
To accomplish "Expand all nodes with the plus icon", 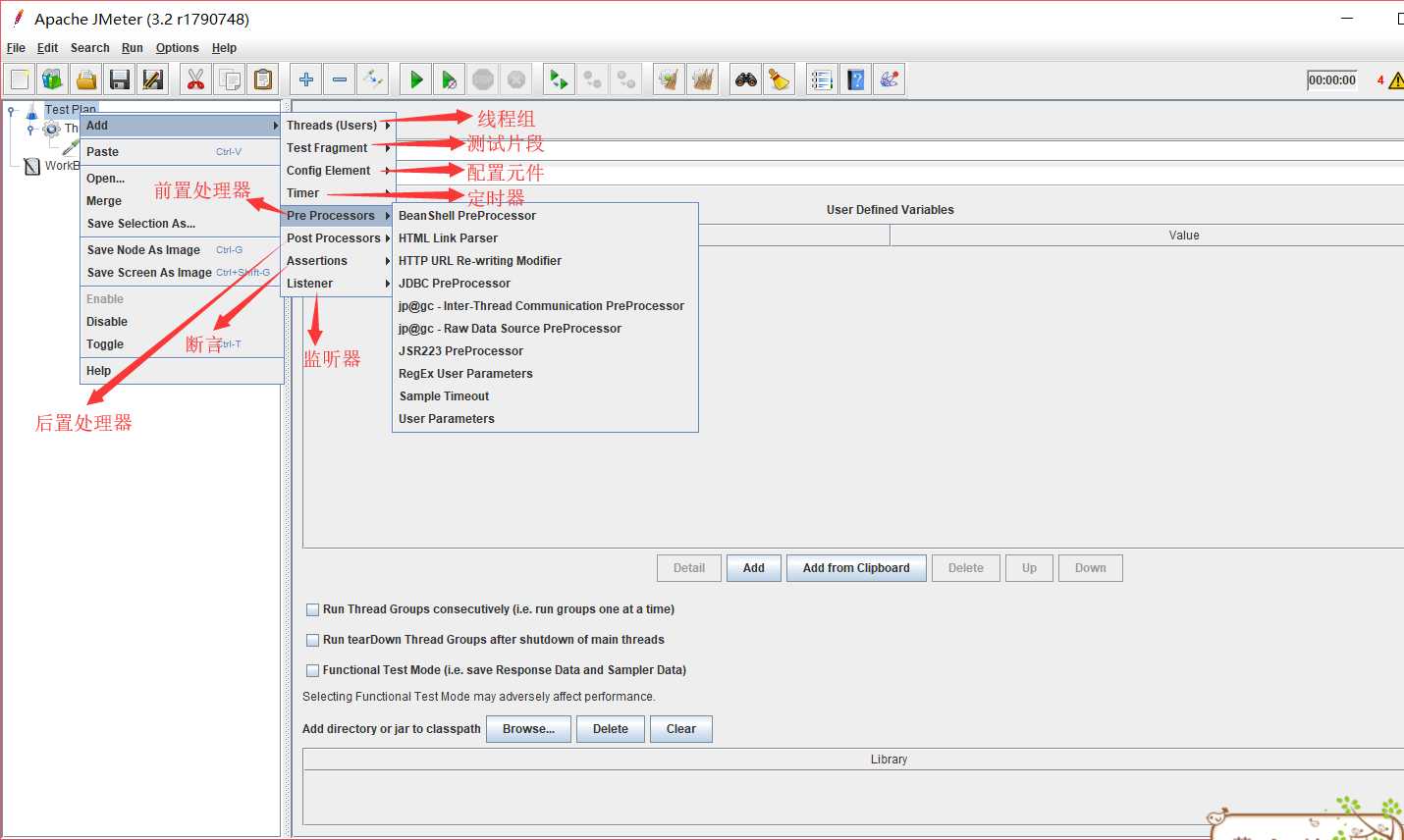I will tap(306, 79).
